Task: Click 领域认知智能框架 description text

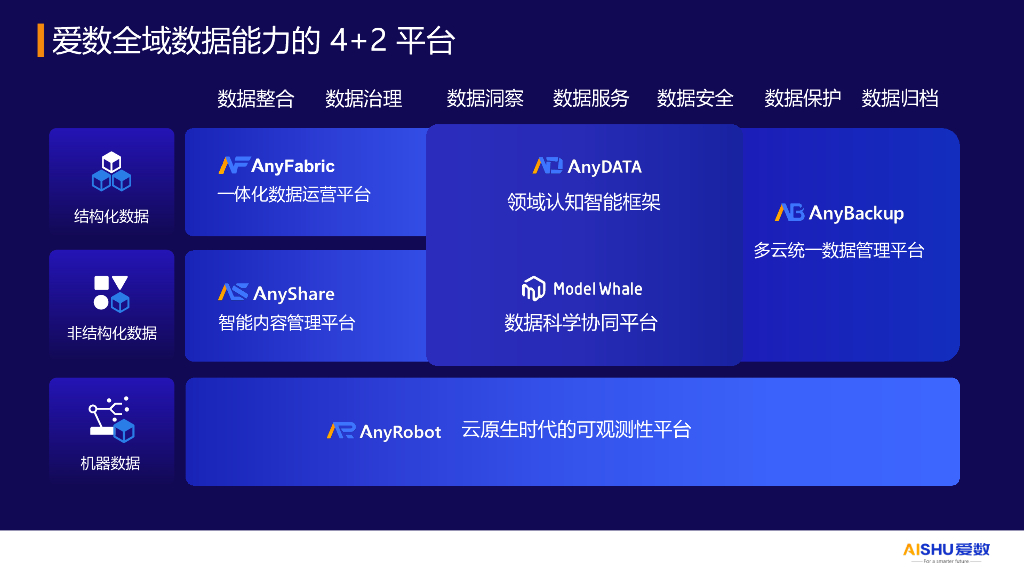Action: 584,202
